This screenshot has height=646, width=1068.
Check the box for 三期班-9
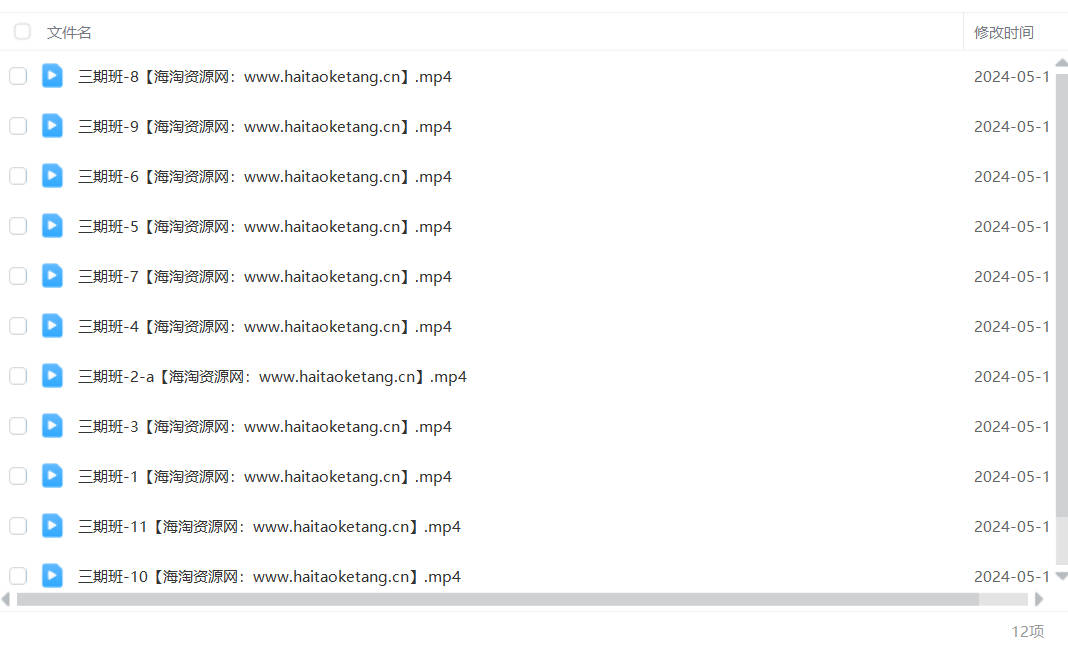(x=18, y=126)
